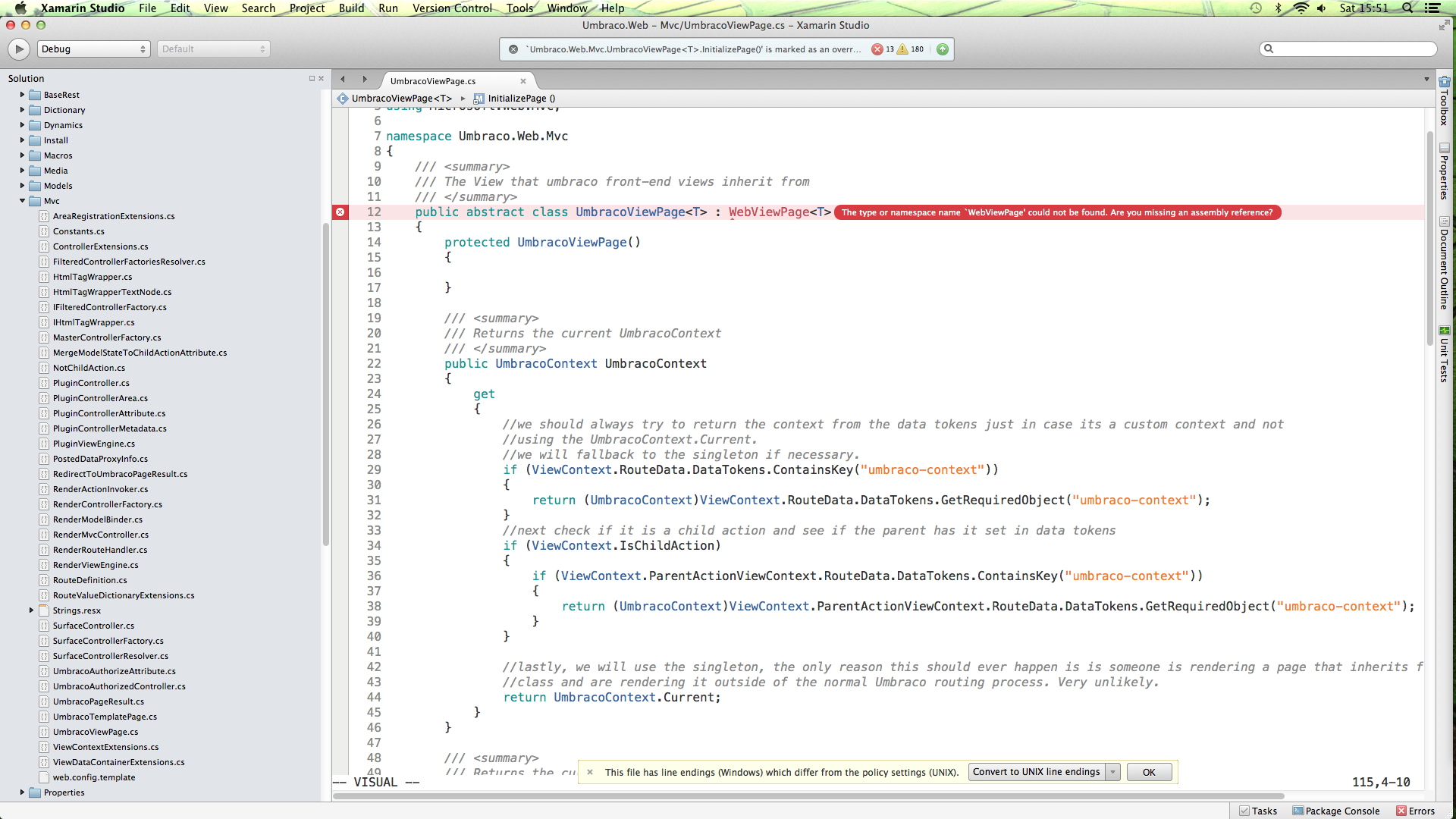Open the Document Outline side panel

tap(1444, 264)
